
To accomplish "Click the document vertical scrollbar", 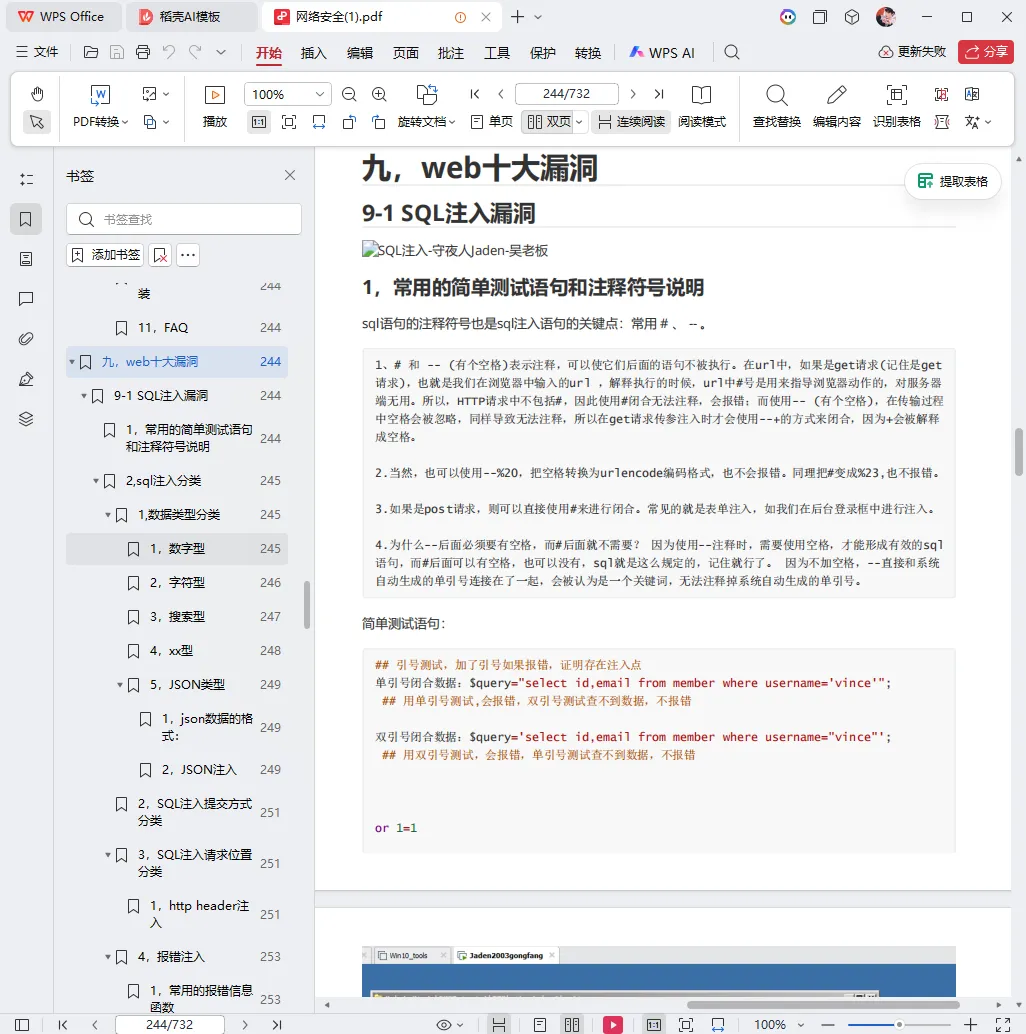I will [1019, 452].
